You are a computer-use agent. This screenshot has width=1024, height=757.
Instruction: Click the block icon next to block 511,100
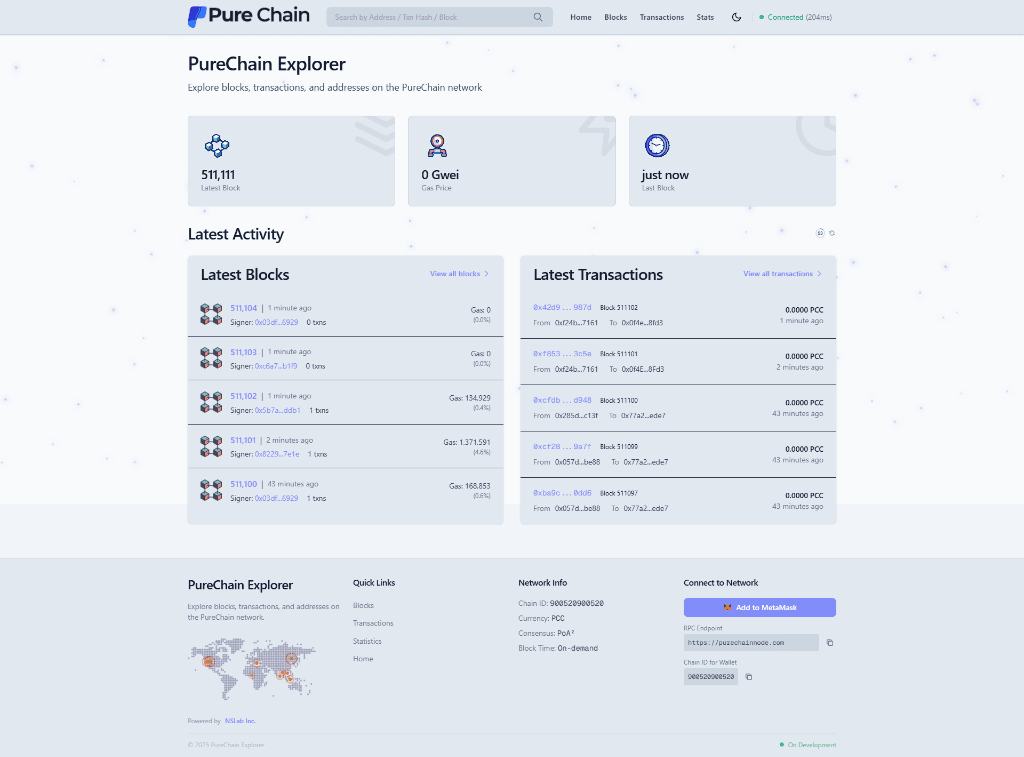point(210,492)
